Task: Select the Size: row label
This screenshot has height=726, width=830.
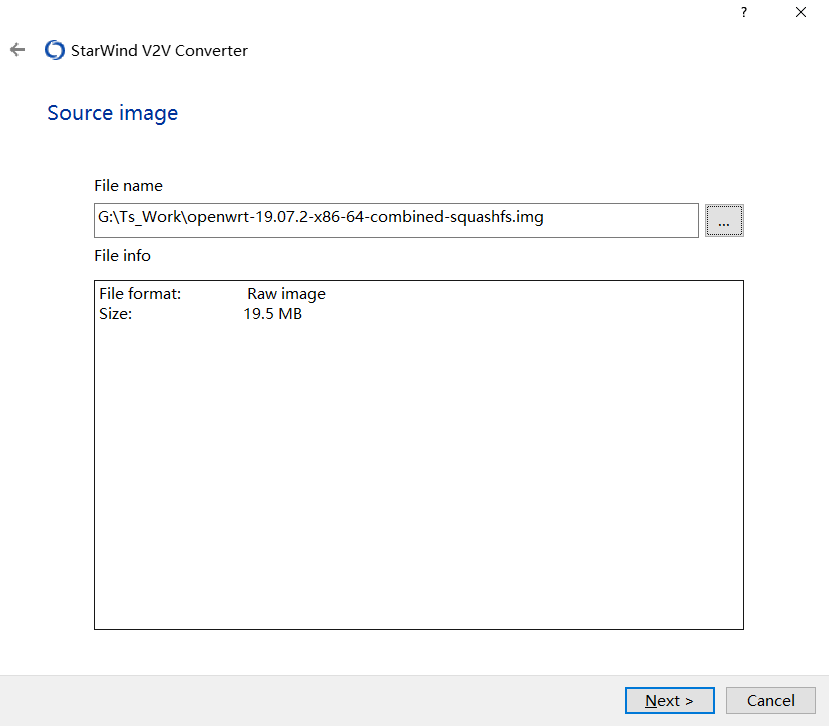Action: (x=116, y=314)
